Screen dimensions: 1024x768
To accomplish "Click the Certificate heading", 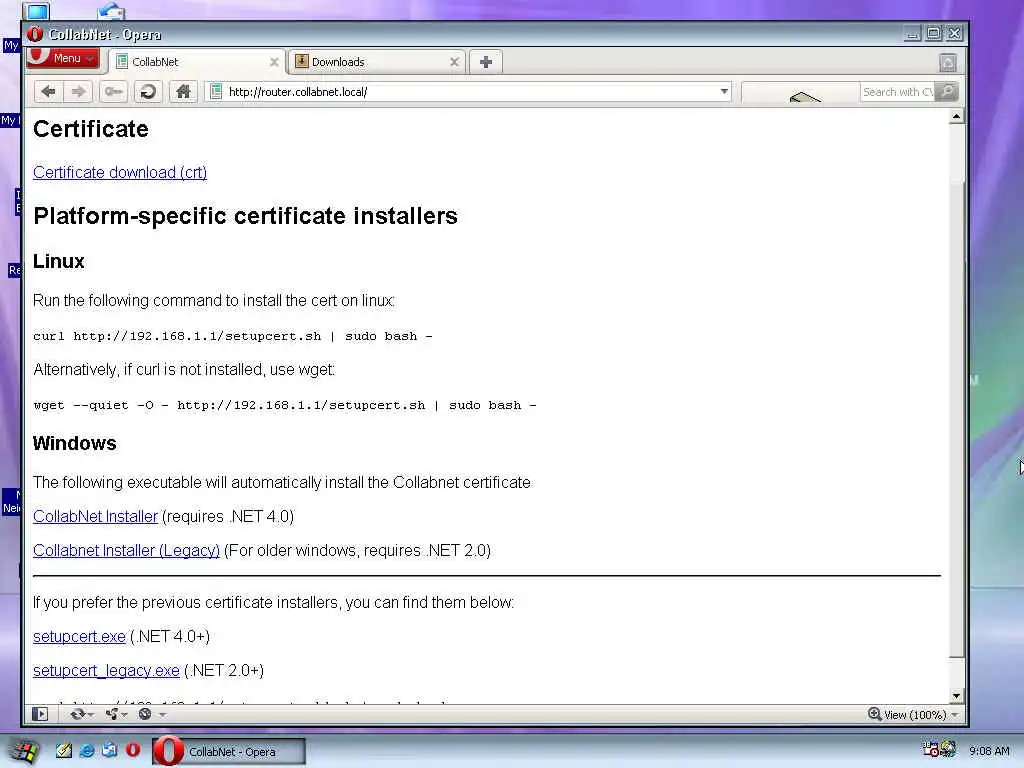I will point(91,129).
